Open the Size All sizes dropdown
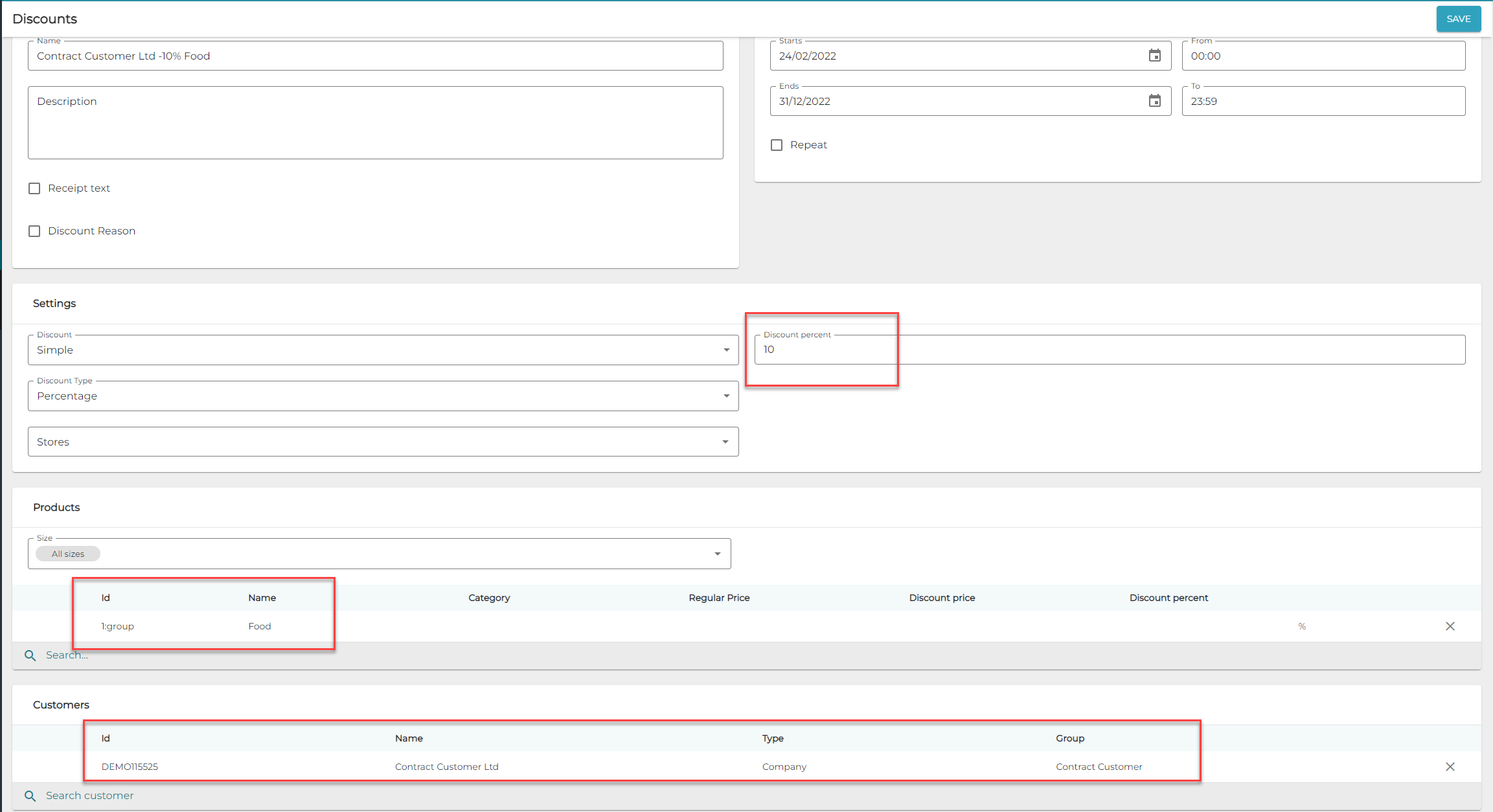The height and width of the screenshot is (812, 1493). click(379, 554)
